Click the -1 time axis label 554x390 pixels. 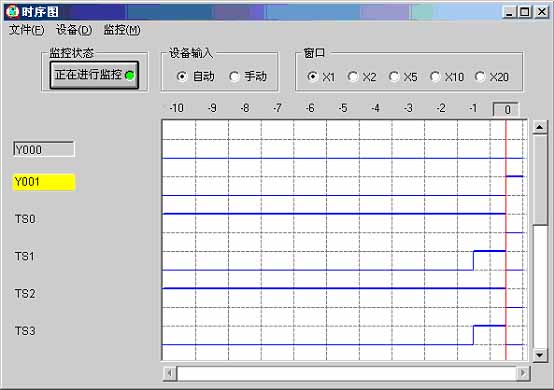click(473, 108)
